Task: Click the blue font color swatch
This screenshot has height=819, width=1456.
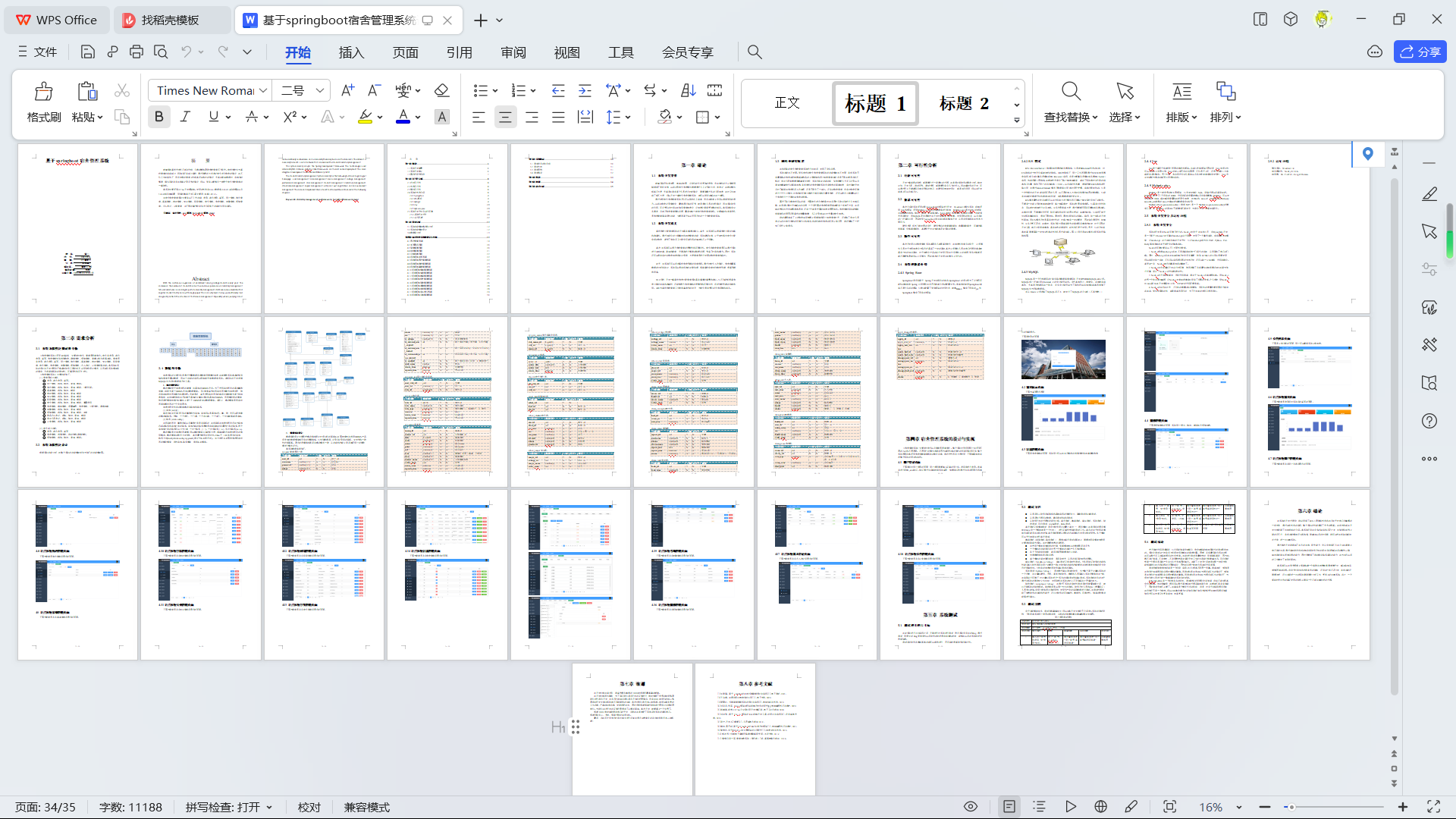Action: 403,117
